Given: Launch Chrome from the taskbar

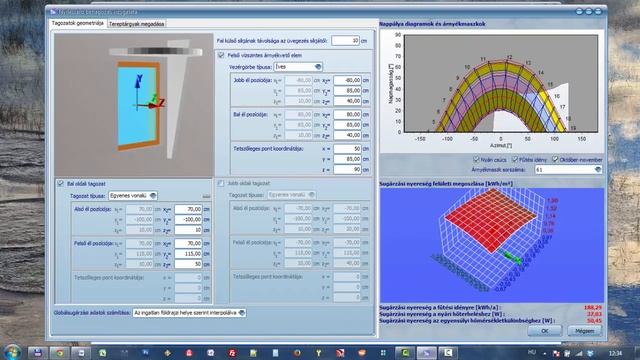Looking at the screenshot, I should point(60,353).
